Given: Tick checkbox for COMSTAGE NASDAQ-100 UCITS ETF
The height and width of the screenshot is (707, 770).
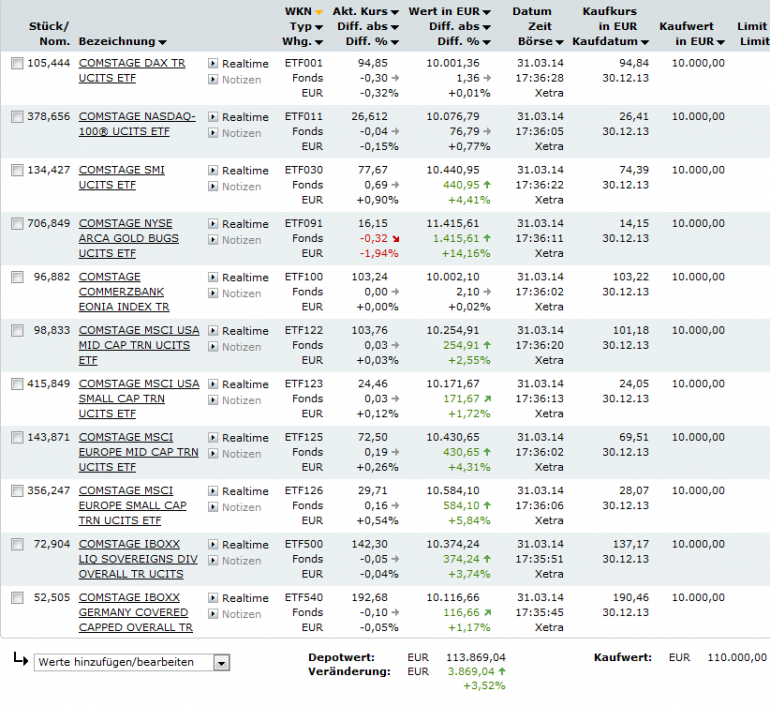Looking at the screenshot, I should click(17, 117).
